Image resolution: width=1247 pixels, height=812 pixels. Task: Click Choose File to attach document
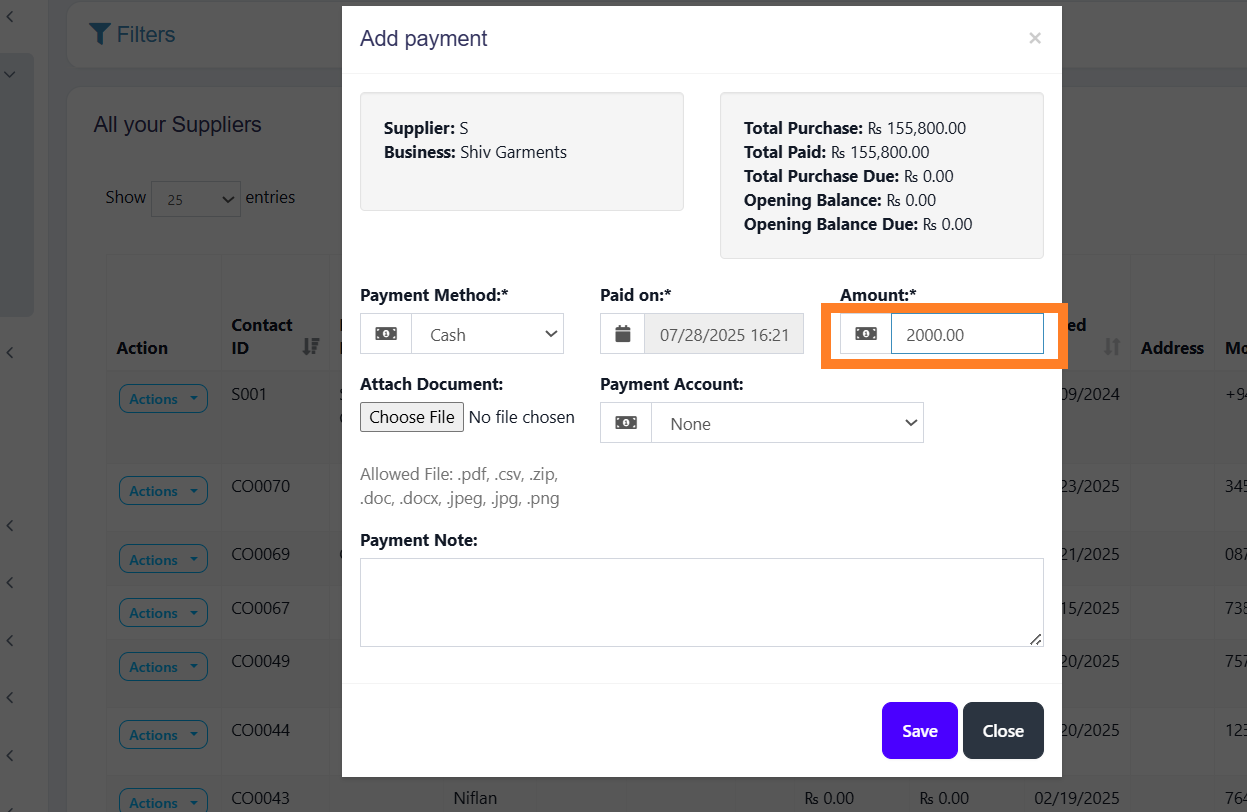(412, 417)
